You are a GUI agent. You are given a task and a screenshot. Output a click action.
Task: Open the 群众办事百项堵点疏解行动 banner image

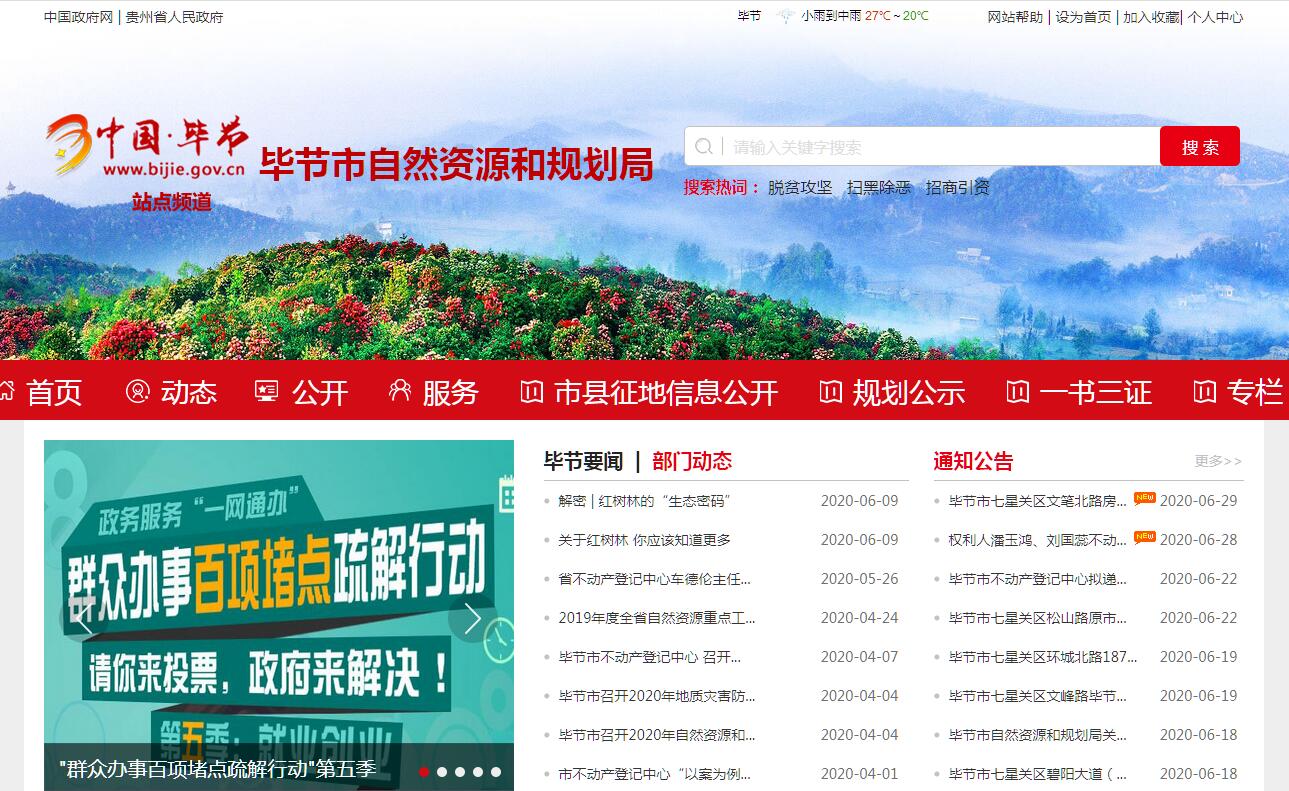click(278, 590)
